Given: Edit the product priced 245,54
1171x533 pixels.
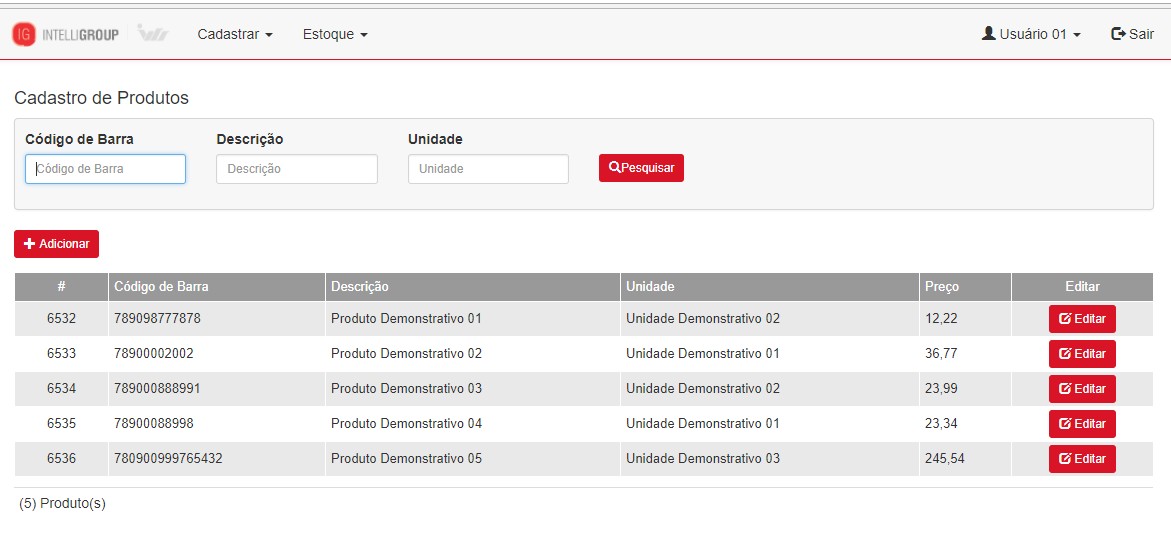Looking at the screenshot, I should (1082, 459).
